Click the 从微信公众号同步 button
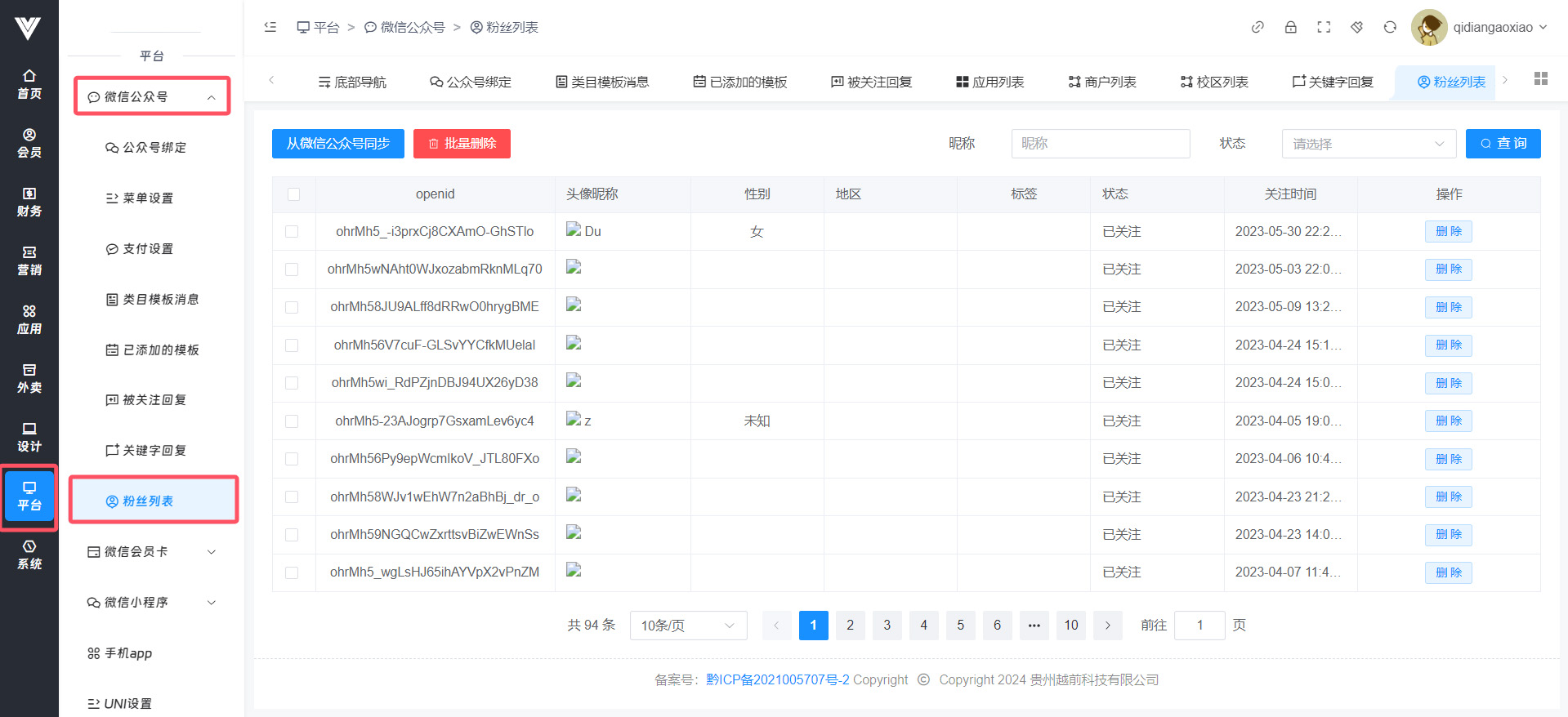Viewport: 1568px width, 717px height. (337, 144)
